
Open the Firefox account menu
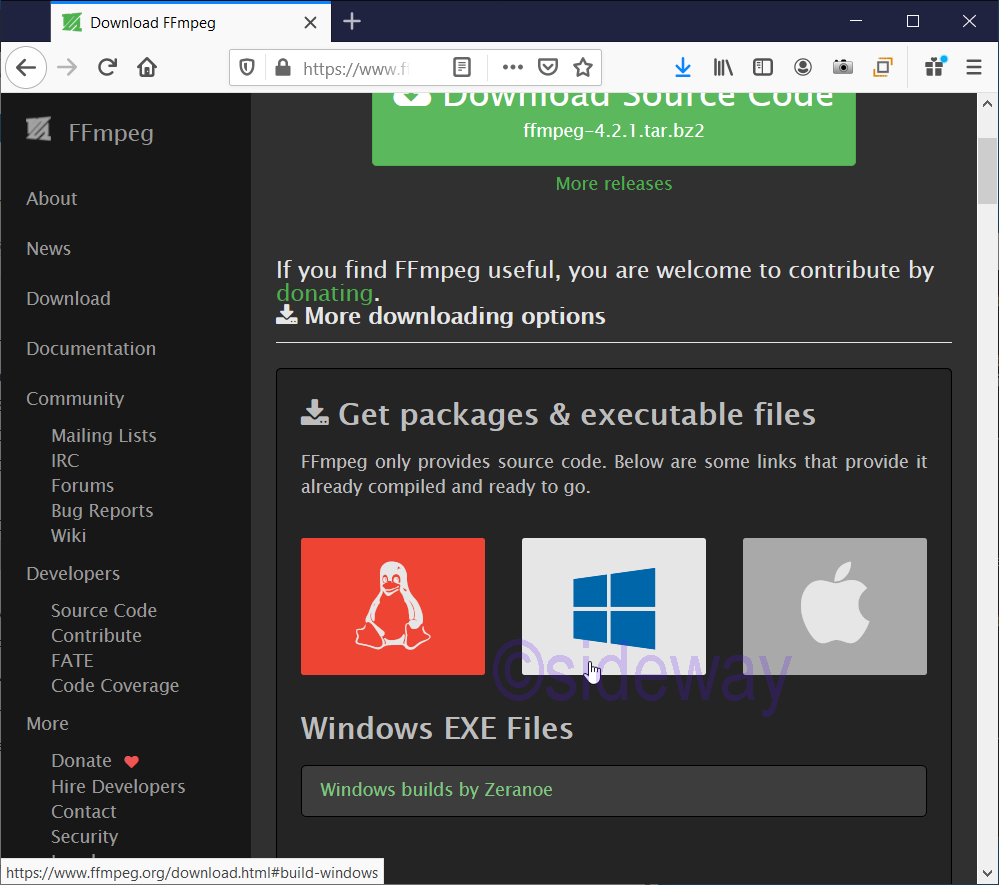[803, 68]
